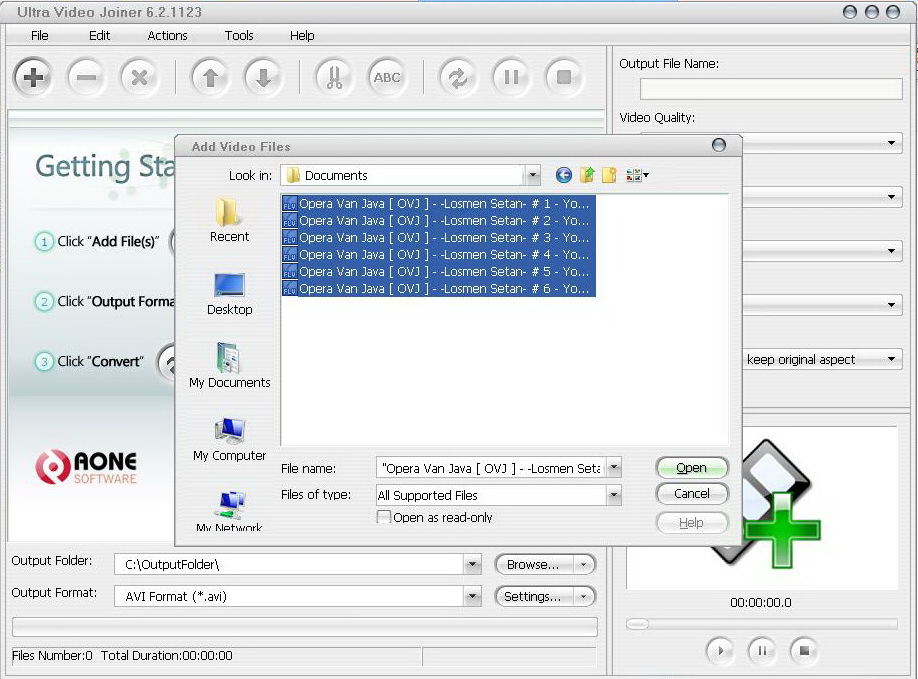Click the preview Stop button below the timecode
Viewport: 918px width, 679px height.
point(804,650)
